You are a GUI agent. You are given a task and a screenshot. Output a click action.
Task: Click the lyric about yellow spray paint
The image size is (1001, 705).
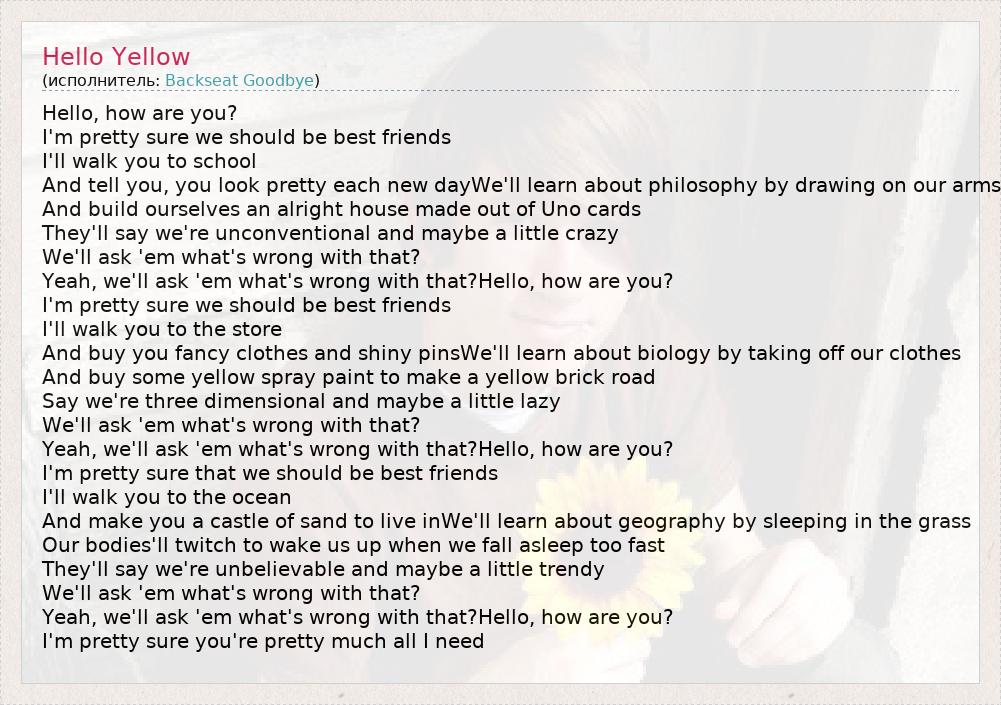pyautogui.click(x=348, y=377)
